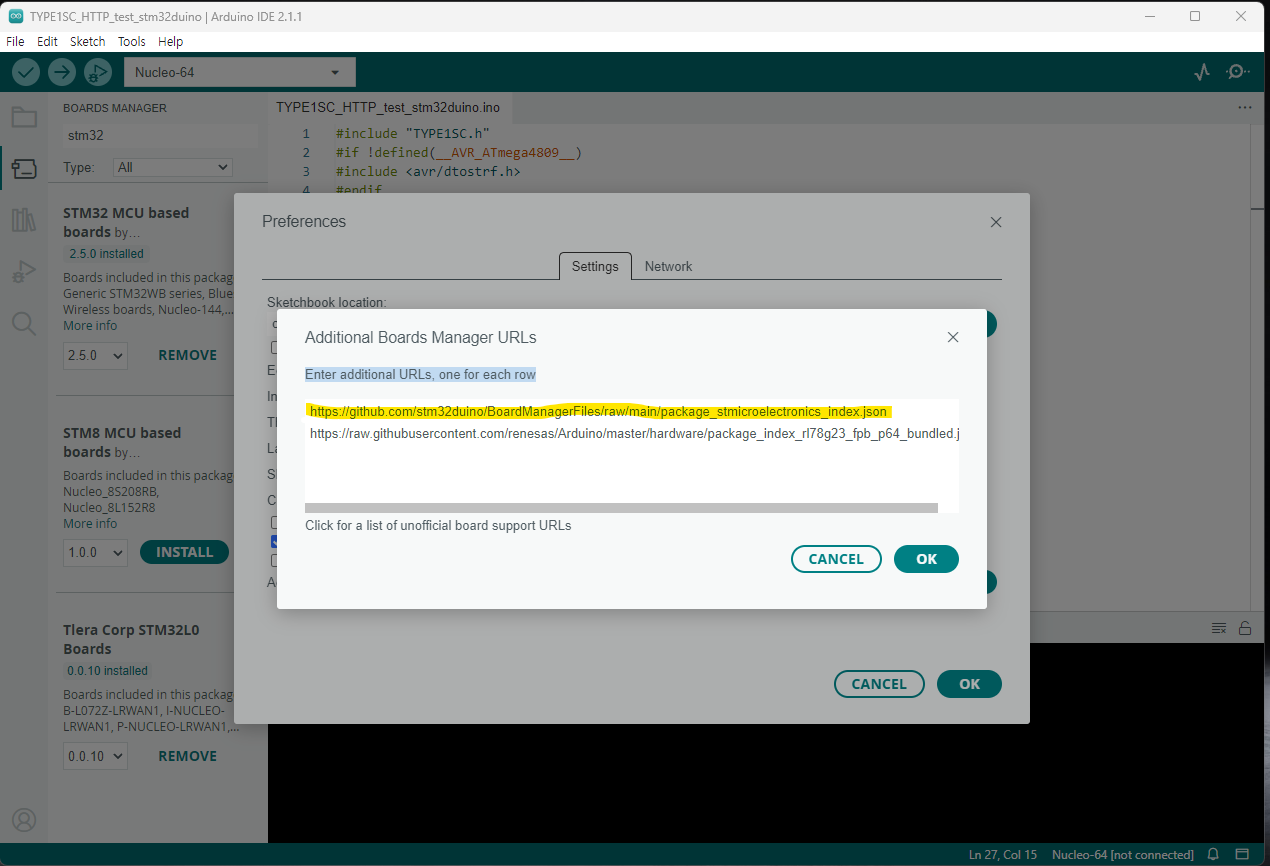
Task: Switch to the Network tab in Preferences
Action: [x=668, y=266]
